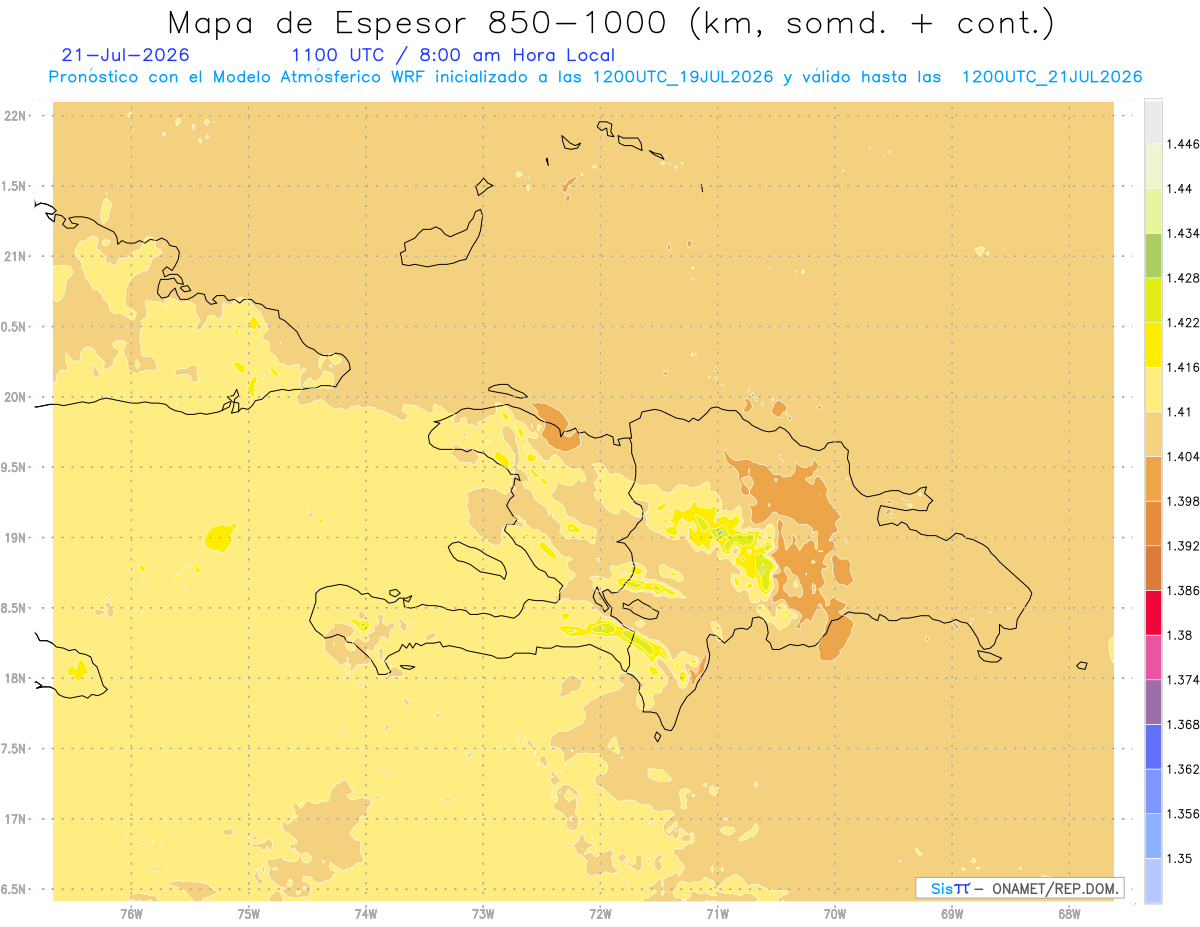1200x927 pixels.
Task: Pick the red legend swatch between 1.38 and 1.386
Action: point(1153,613)
